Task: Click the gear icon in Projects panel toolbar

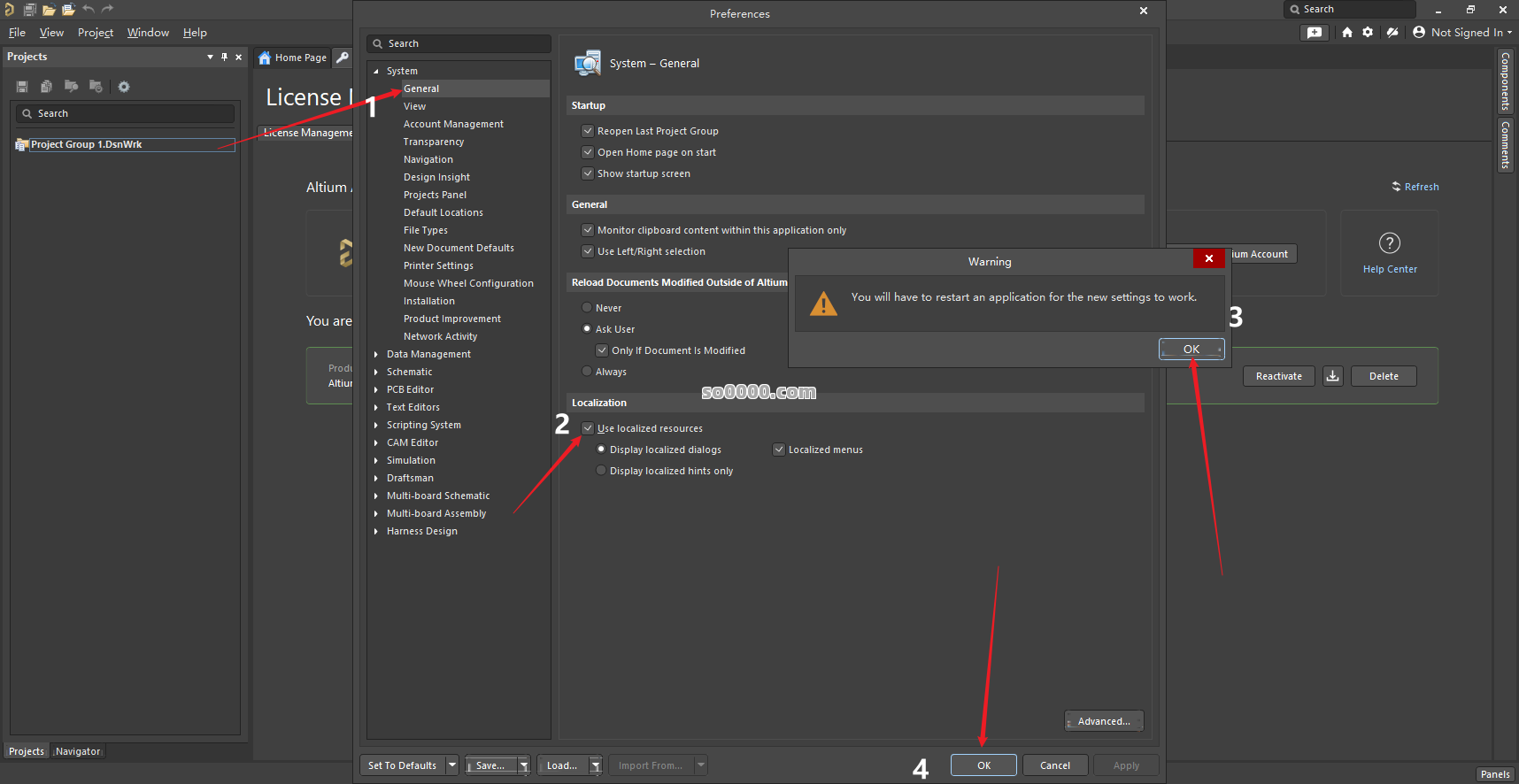Action: point(124,87)
